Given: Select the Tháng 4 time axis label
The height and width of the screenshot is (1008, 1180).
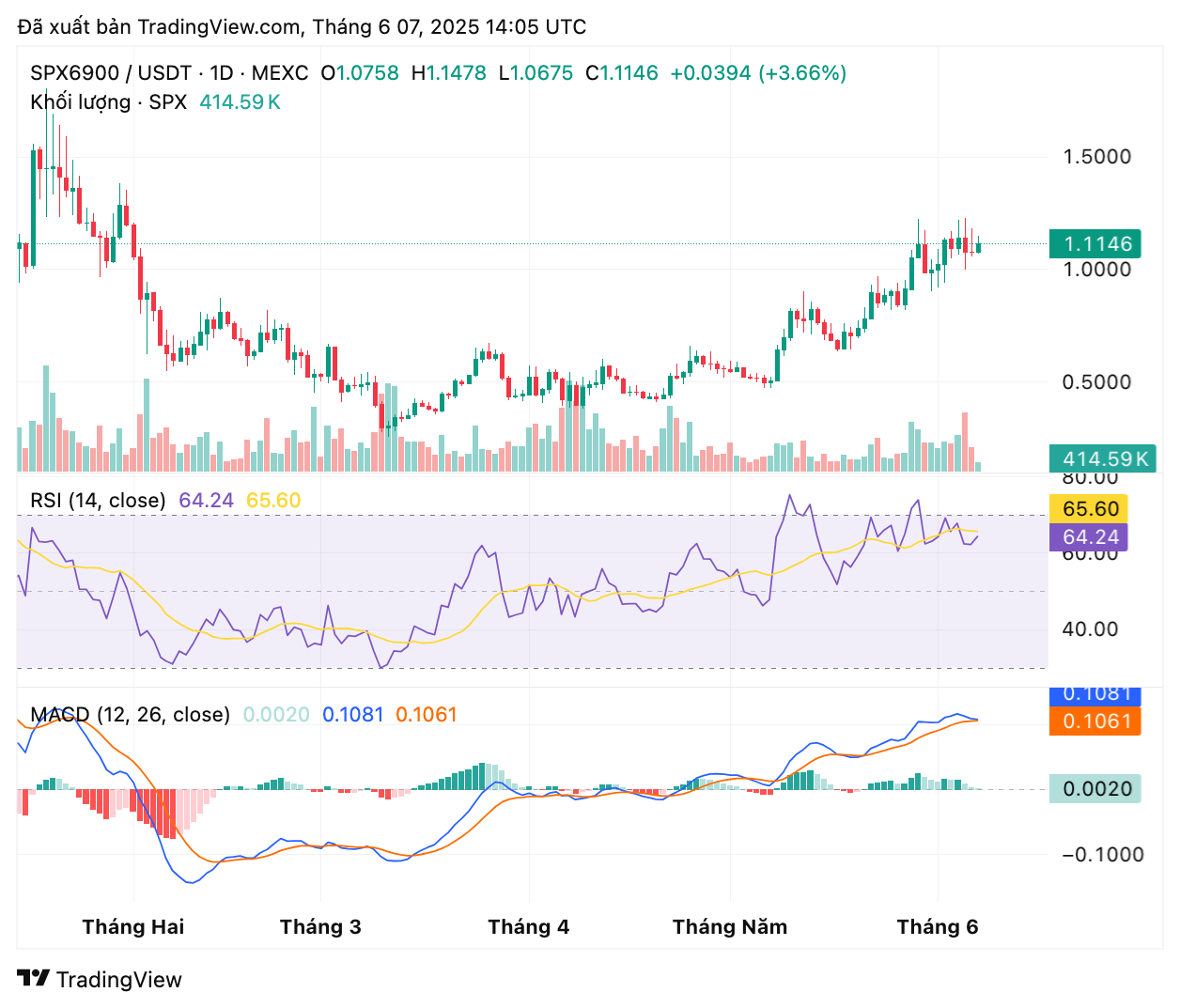Looking at the screenshot, I should (528, 927).
